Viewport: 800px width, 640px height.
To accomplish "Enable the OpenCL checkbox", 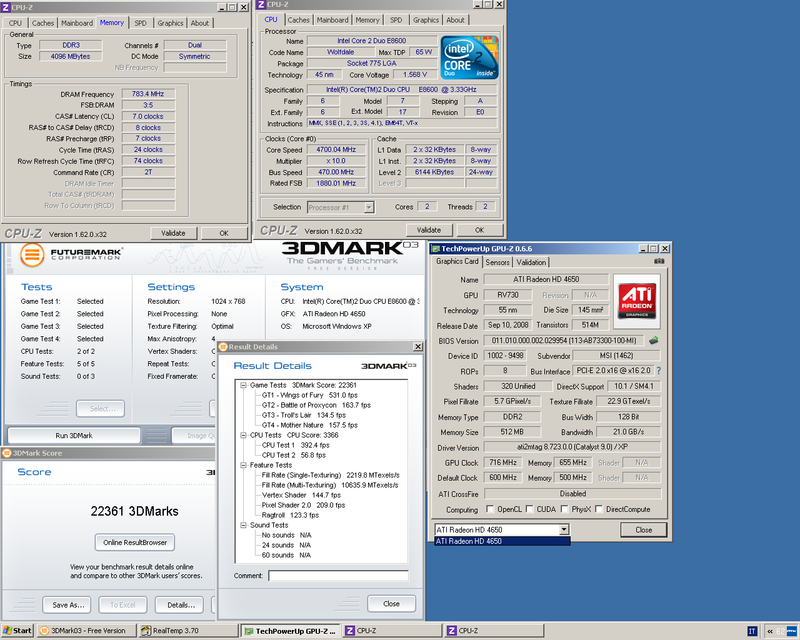I will tap(490, 509).
